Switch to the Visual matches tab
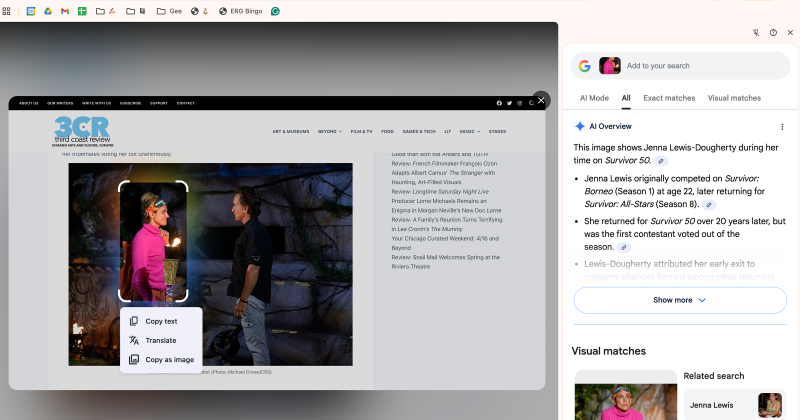The height and width of the screenshot is (420, 800). (734, 98)
